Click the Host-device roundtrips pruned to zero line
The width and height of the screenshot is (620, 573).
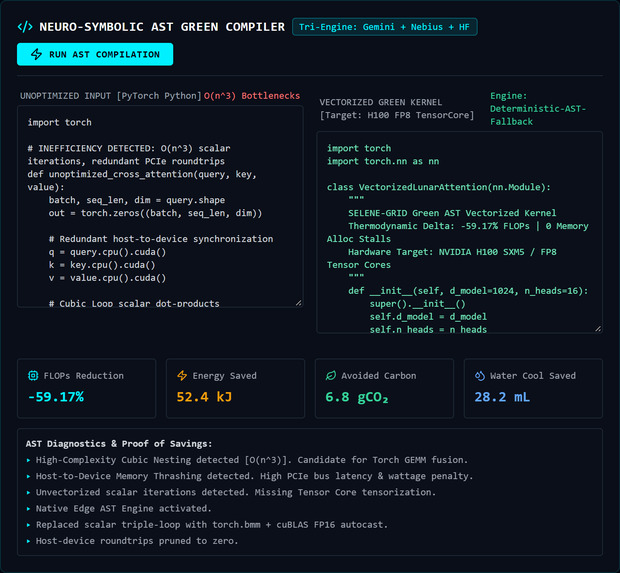pyautogui.click(x=137, y=541)
